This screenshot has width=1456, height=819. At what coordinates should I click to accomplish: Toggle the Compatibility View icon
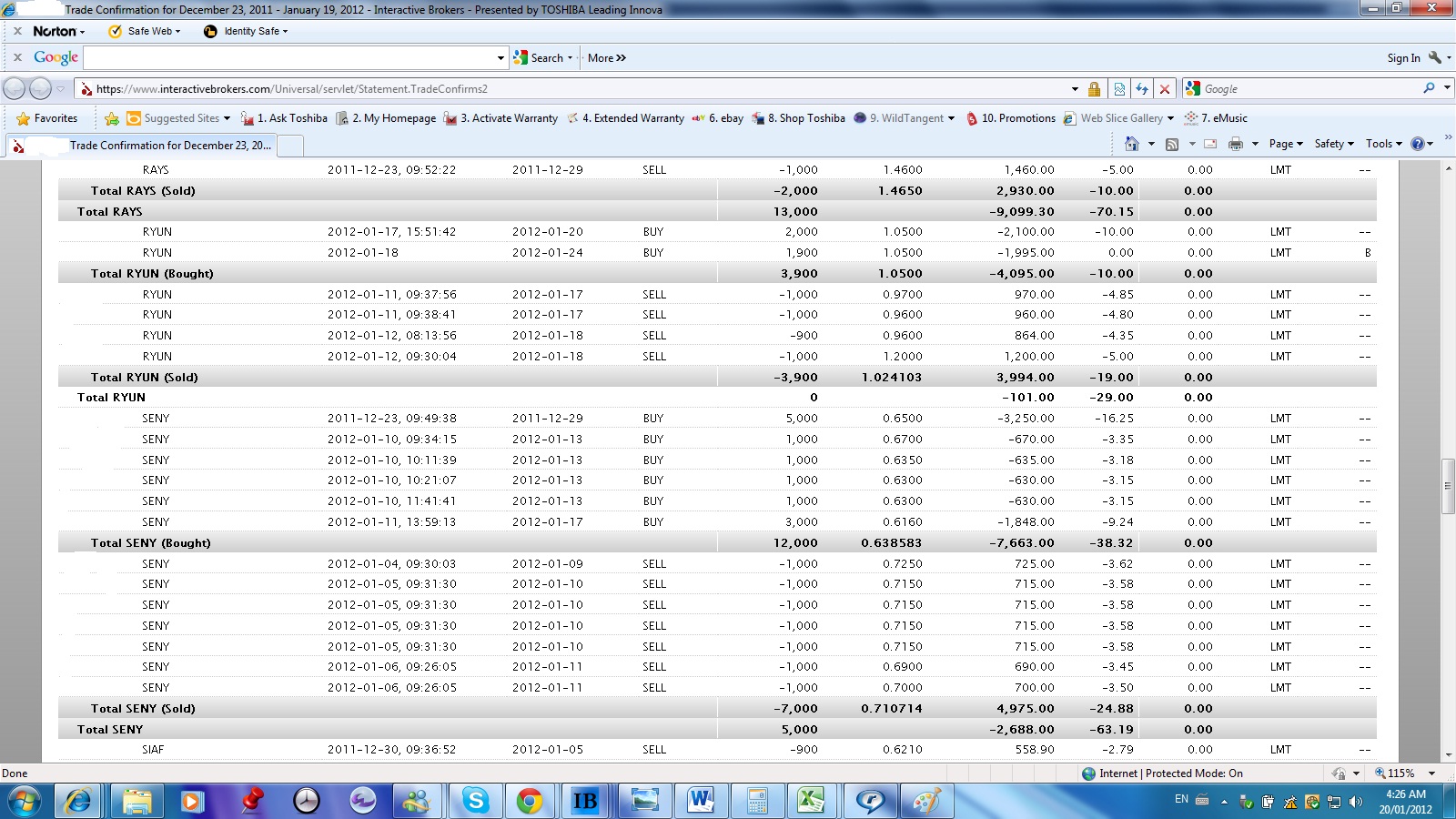point(1119,89)
